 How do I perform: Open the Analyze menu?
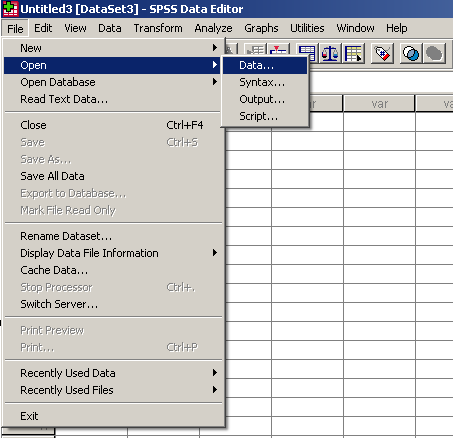pos(213,28)
